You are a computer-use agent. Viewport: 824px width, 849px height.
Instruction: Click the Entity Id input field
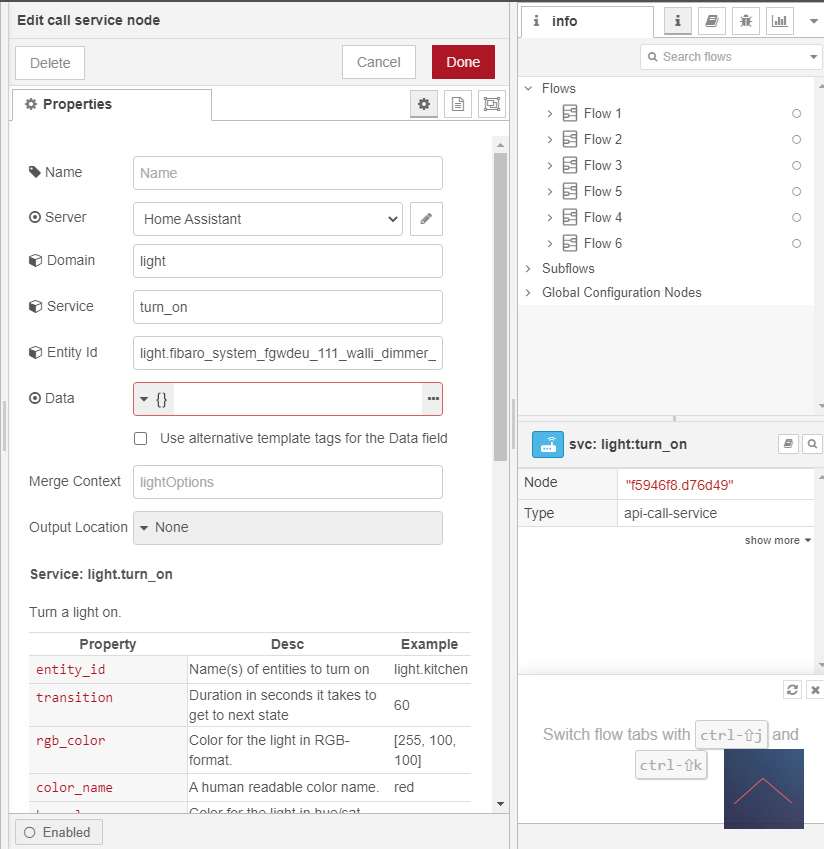(288, 353)
